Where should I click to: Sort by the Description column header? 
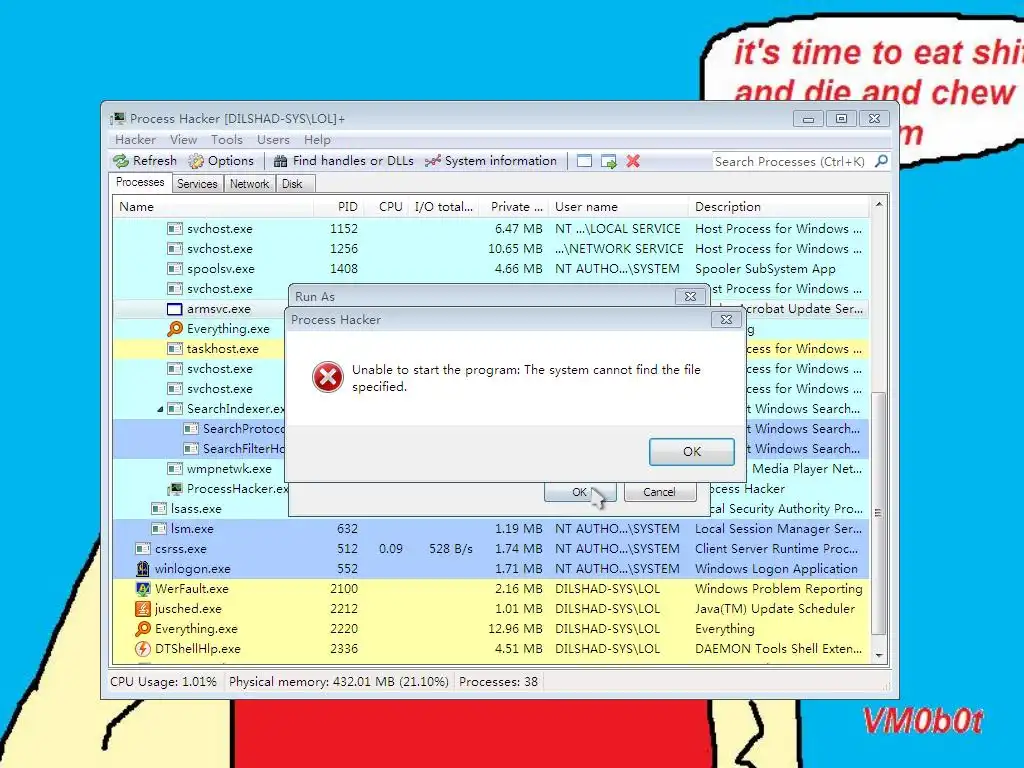[779, 206]
